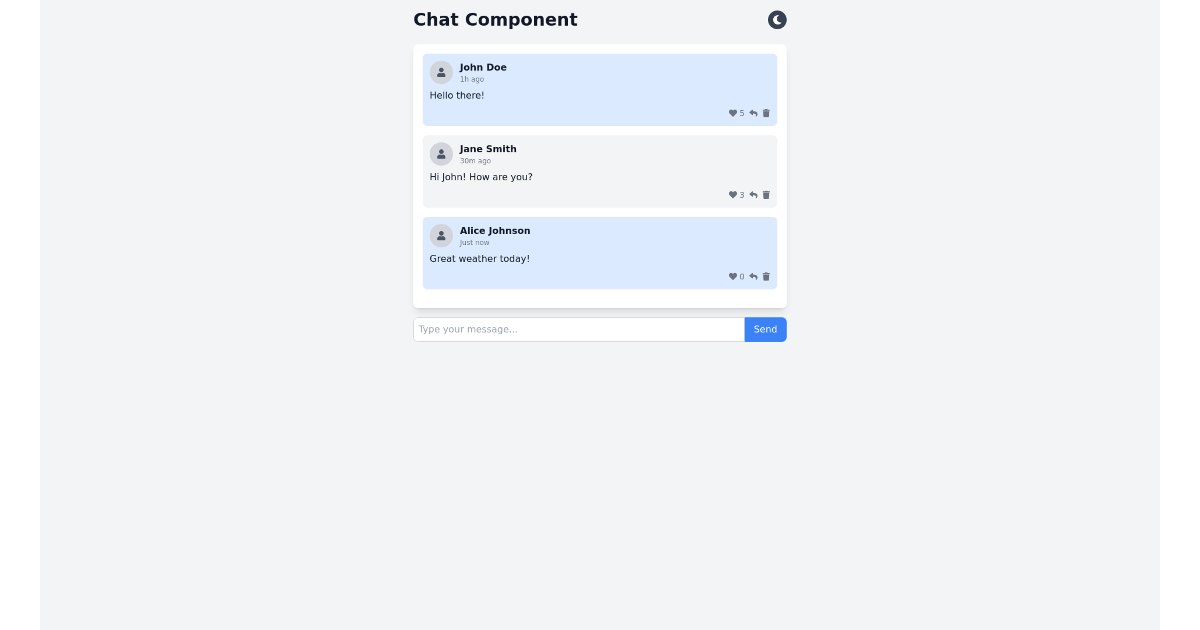
Task: Like John Doe's message with the heart
Action: pos(733,113)
